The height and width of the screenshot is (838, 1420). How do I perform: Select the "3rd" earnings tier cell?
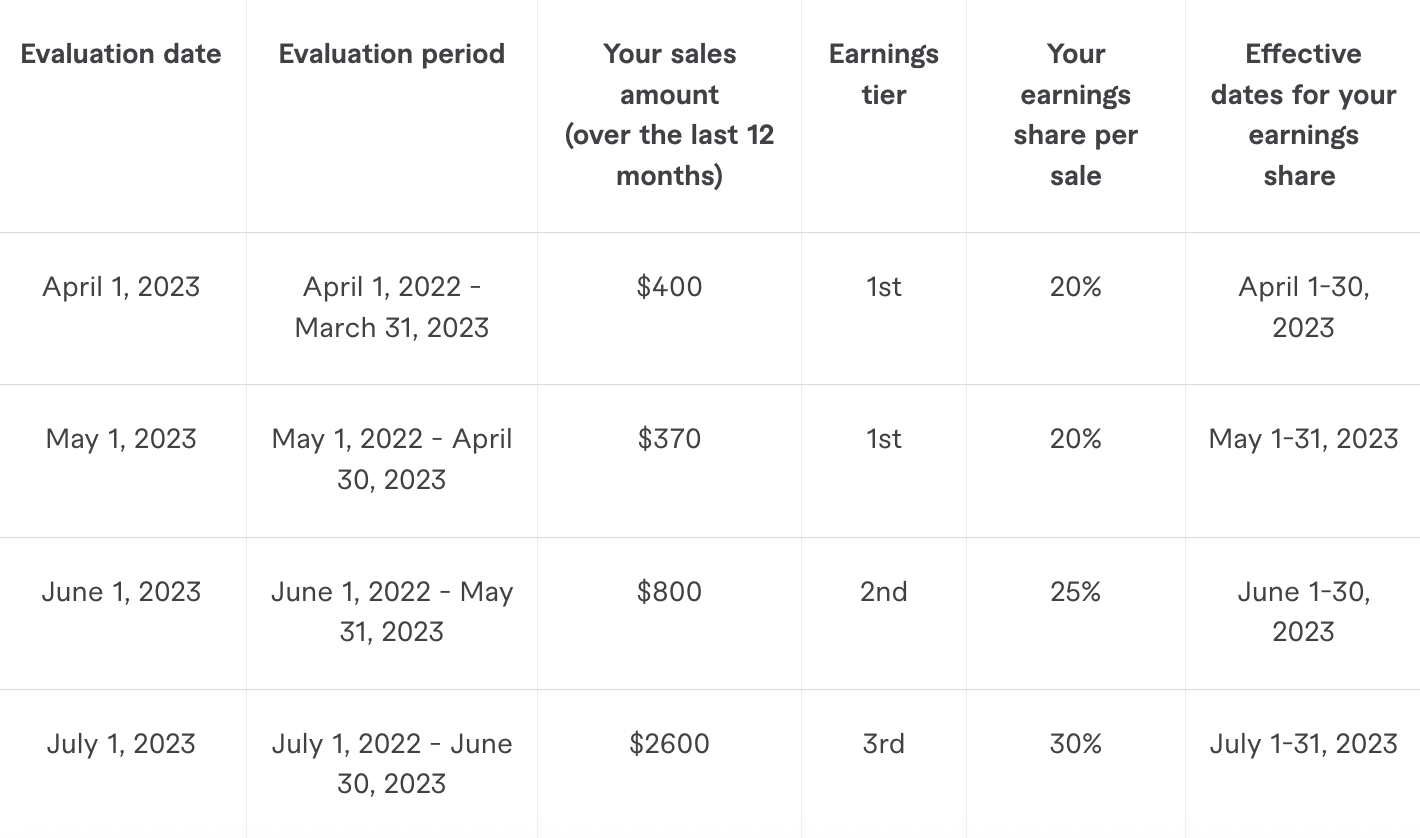(884, 744)
